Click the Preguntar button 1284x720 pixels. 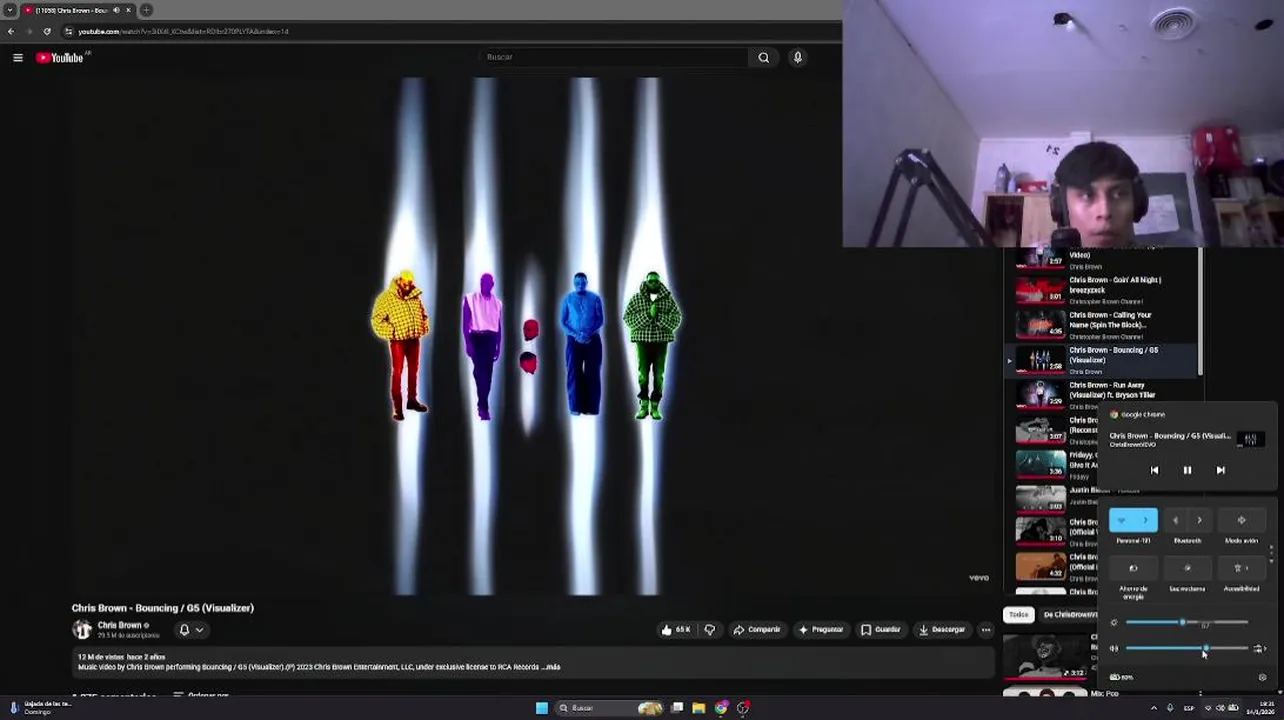tap(821, 630)
